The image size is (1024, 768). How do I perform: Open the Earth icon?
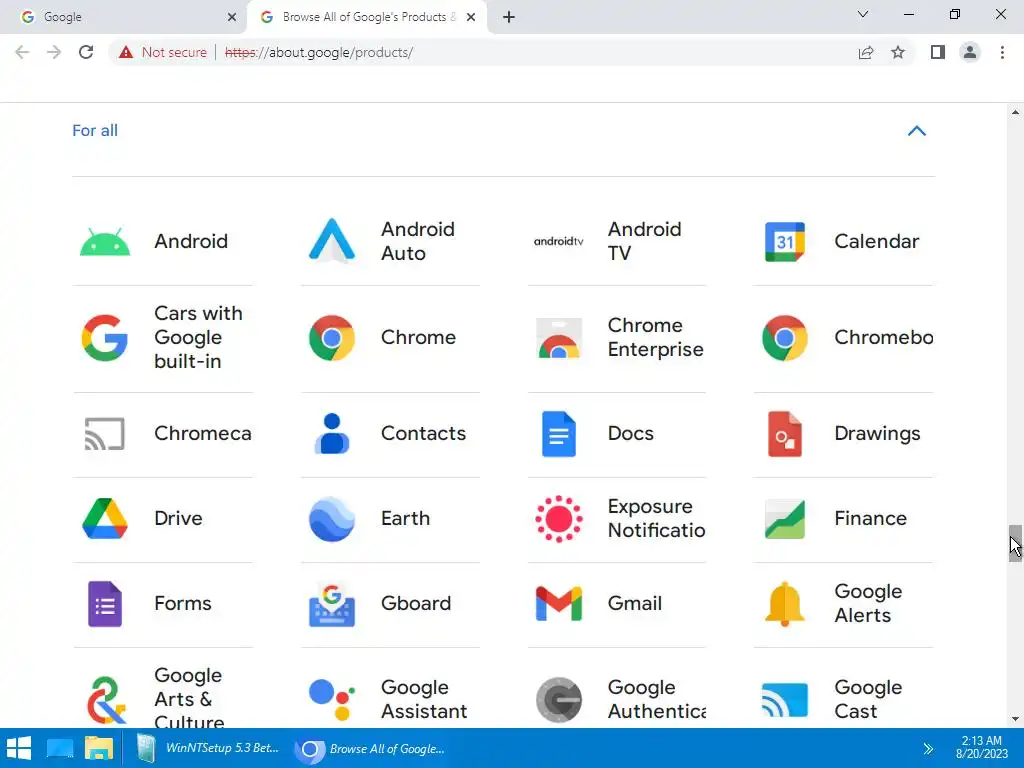click(x=332, y=519)
